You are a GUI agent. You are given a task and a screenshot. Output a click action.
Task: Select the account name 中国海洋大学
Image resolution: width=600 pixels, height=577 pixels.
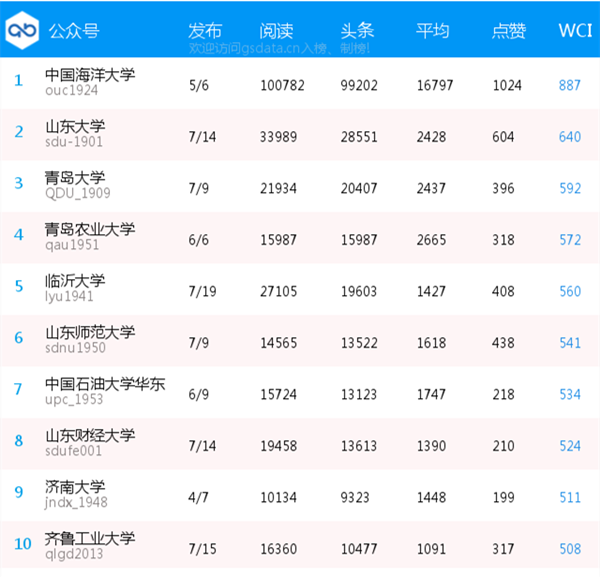[x=90, y=75]
